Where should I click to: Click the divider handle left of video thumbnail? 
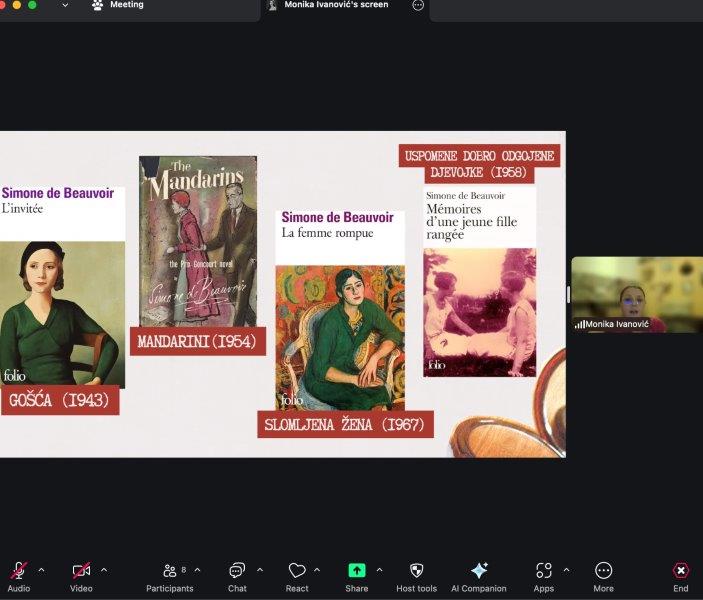click(x=568, y=294)
